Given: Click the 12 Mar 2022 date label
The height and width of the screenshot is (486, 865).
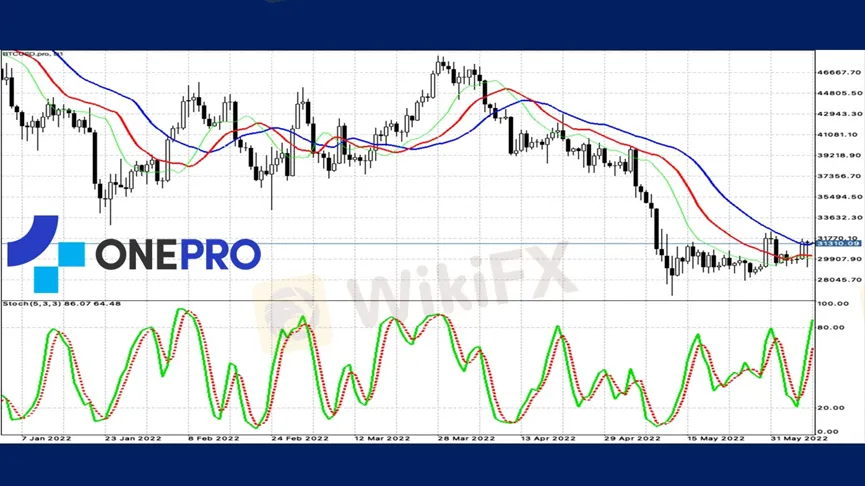Looking at the screenshot, I should click(382, 438).
